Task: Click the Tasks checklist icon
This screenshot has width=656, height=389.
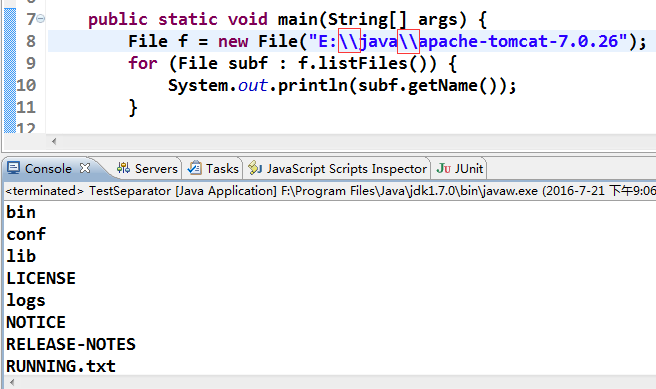Action: [195, 168]
